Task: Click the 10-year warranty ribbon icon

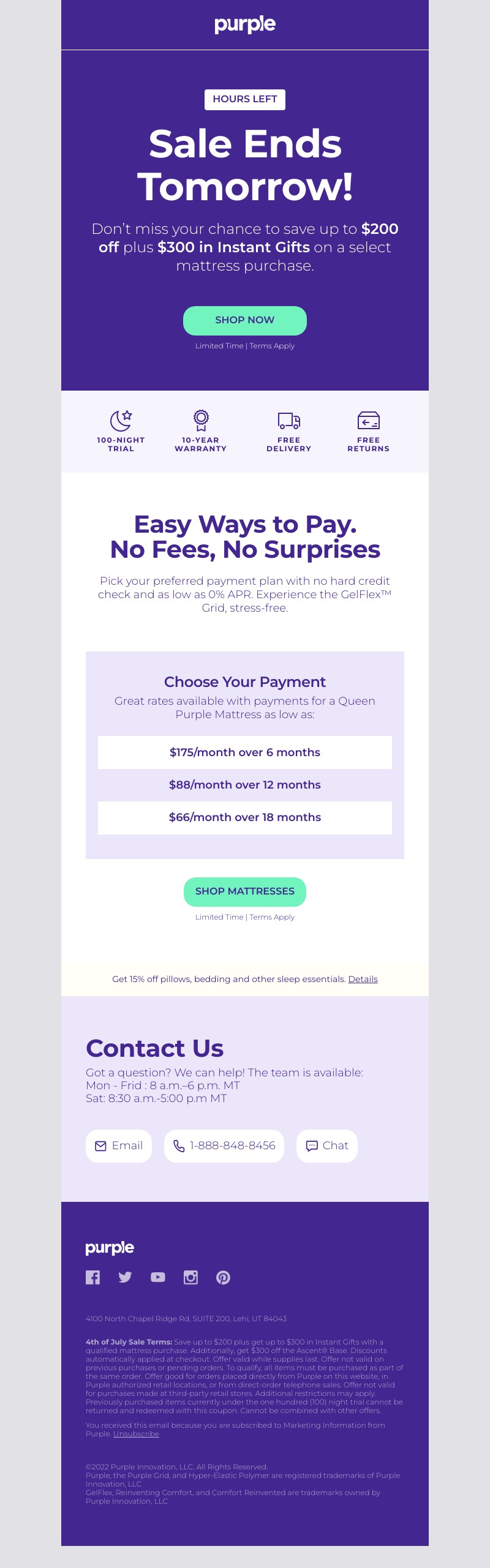Action: pyautogui.click(x=201, y=420)
